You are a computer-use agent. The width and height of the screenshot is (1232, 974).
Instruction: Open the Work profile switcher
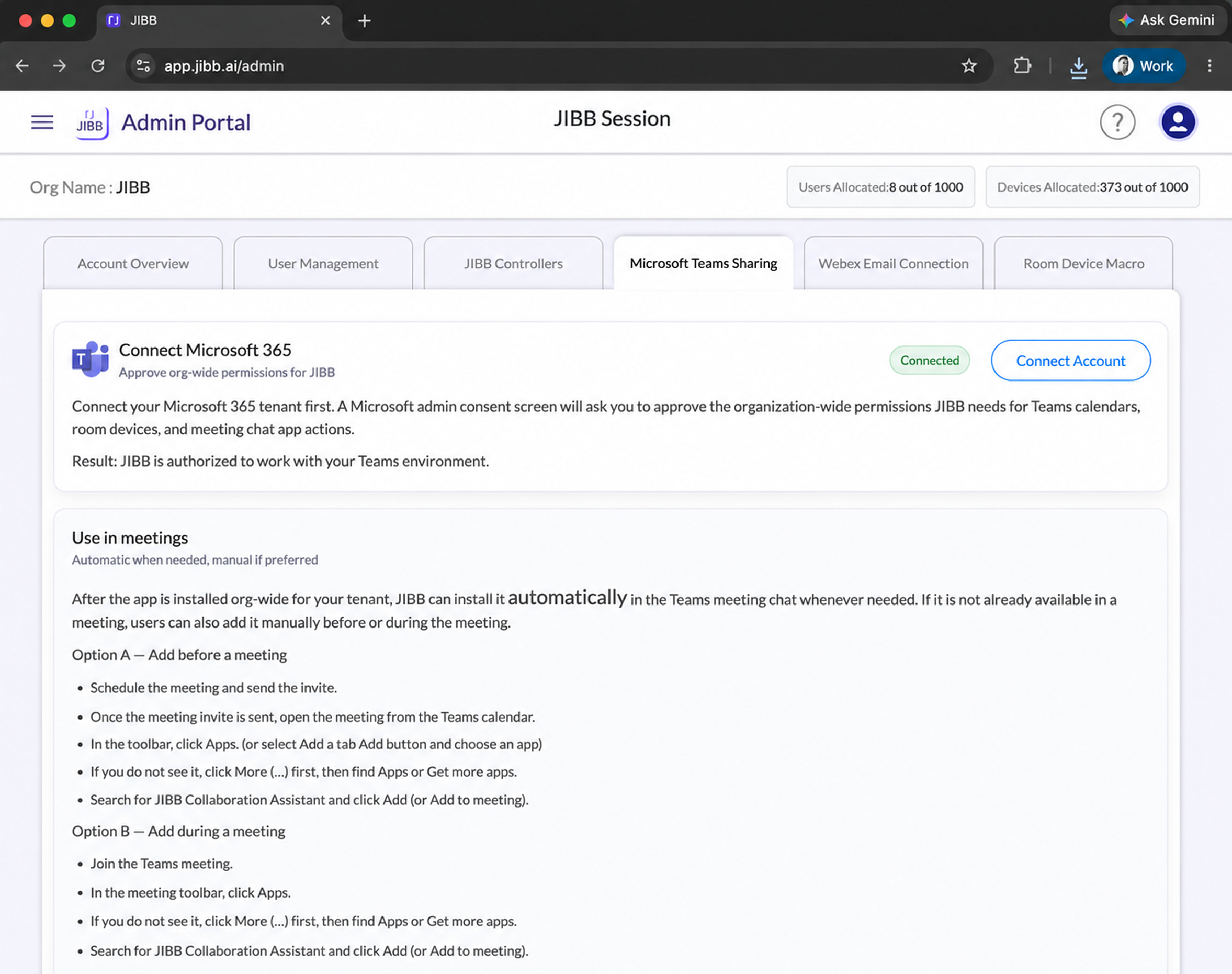point(1144,66)
